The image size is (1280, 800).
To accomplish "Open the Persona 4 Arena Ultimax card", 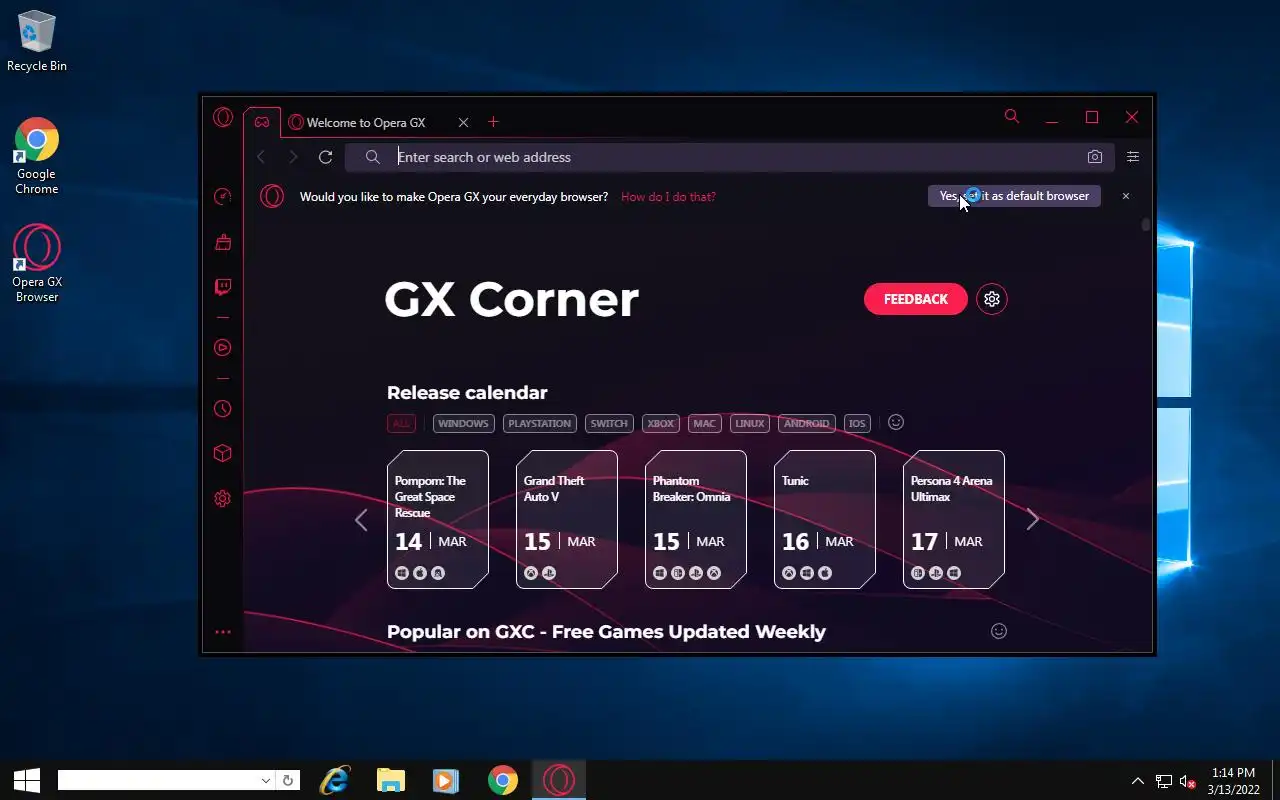I will (954, 519).
